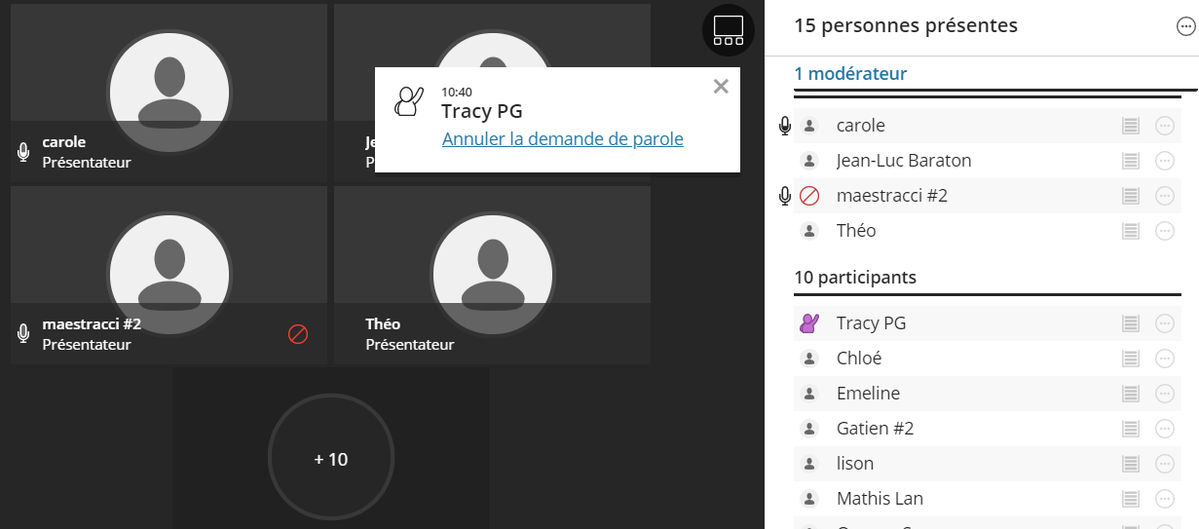Screen dimensions: 1199x529
Task: Open Emeline's options ellipsis button
Action: pyautogui.click(x=1165, y=394)
